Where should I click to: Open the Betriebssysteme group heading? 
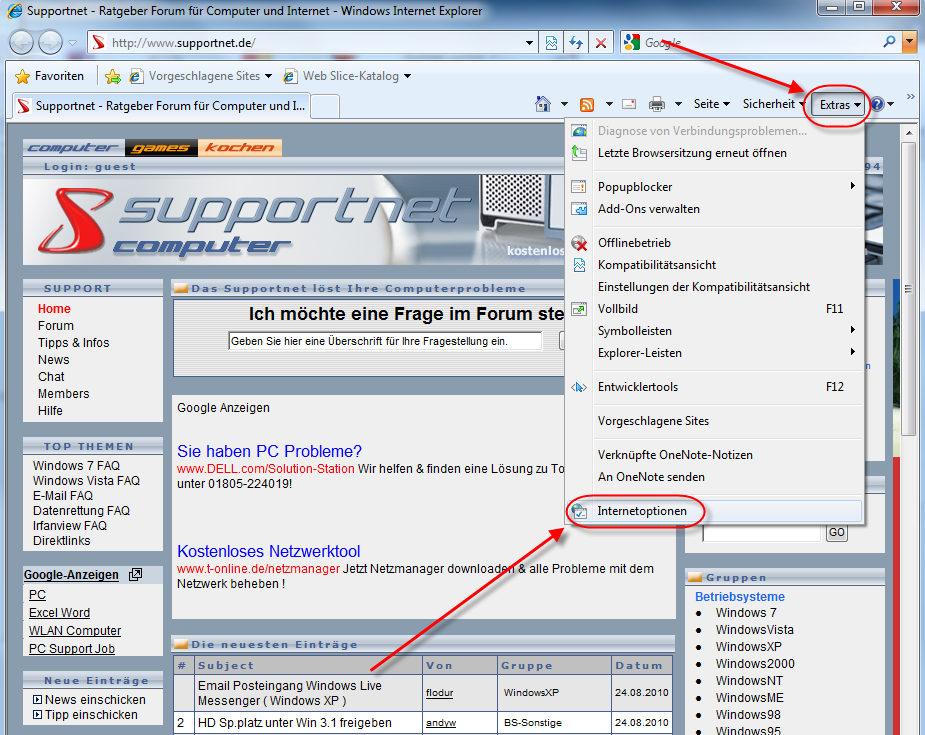[x=740, y=596]
